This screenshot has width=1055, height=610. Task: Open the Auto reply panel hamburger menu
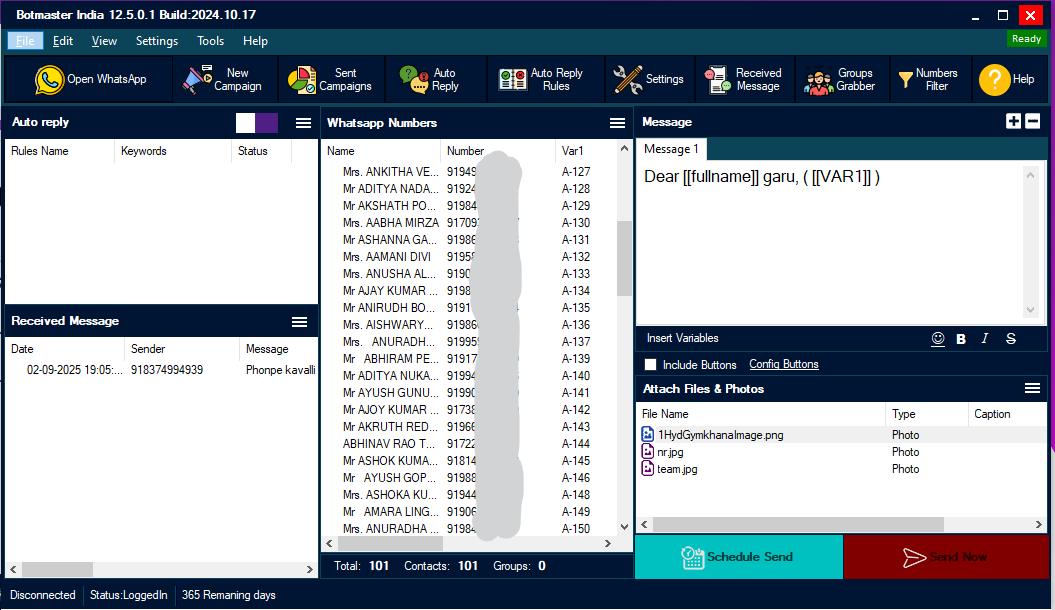(303, 122)
